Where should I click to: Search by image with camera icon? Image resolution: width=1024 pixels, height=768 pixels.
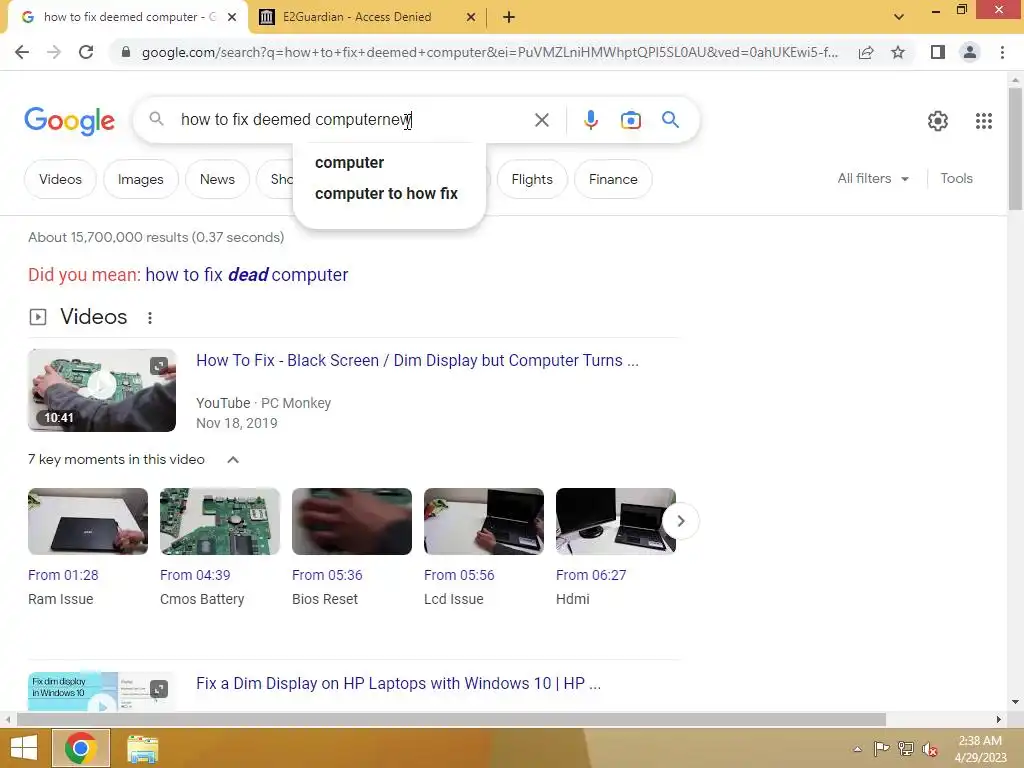coord(630,120)
